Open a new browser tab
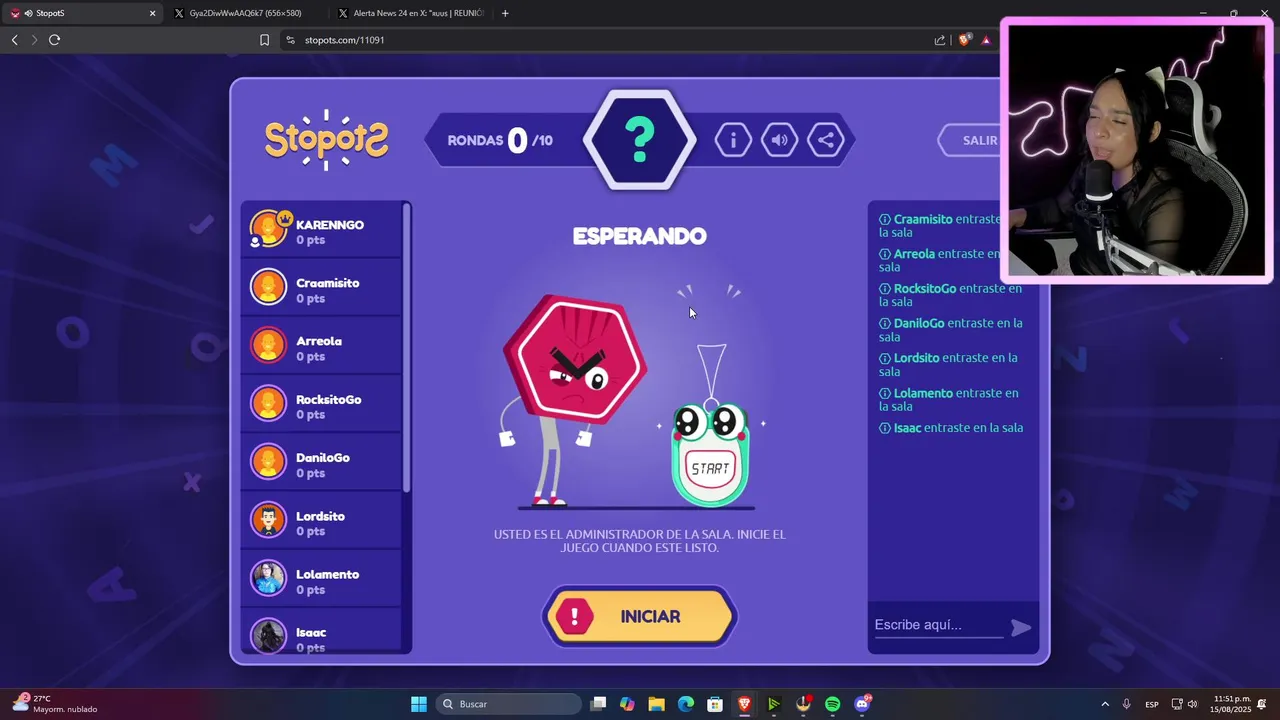 (x=505, y=13)
